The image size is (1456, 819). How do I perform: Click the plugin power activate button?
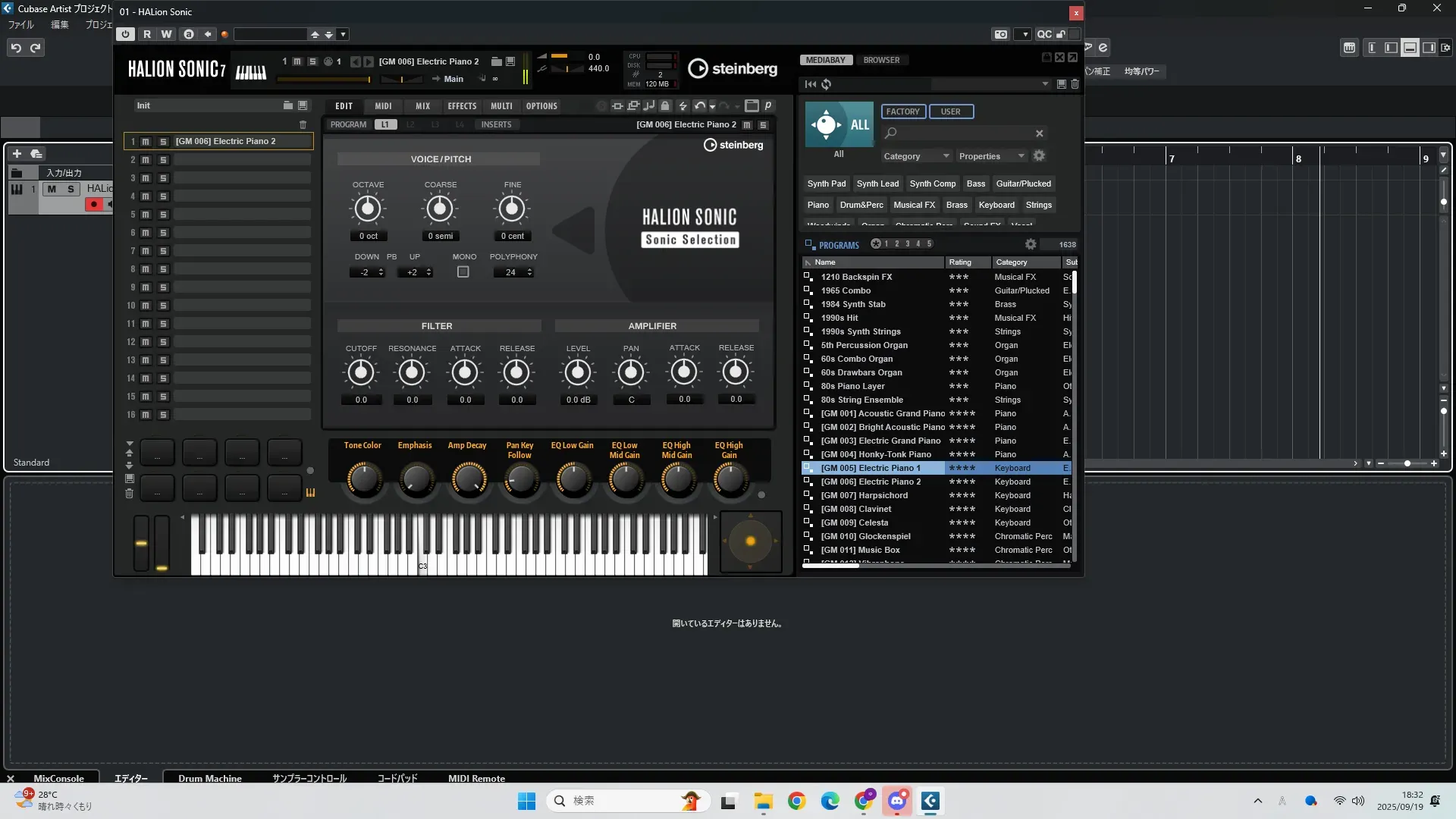[x=126, y=34]
